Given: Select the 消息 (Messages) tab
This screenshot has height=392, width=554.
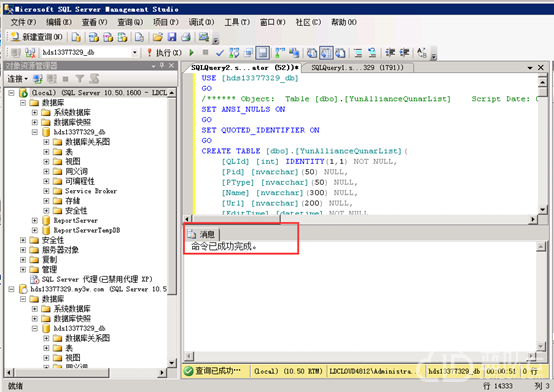Looking at the screenshot, I should click(202, 234).
